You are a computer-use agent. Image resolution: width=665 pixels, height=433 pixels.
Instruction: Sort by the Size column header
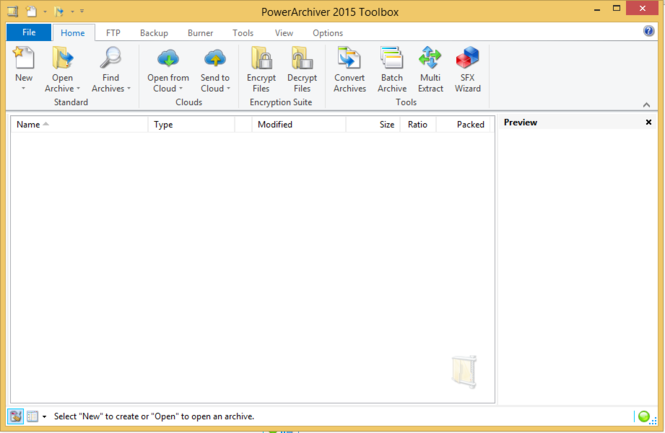(373, 124)
